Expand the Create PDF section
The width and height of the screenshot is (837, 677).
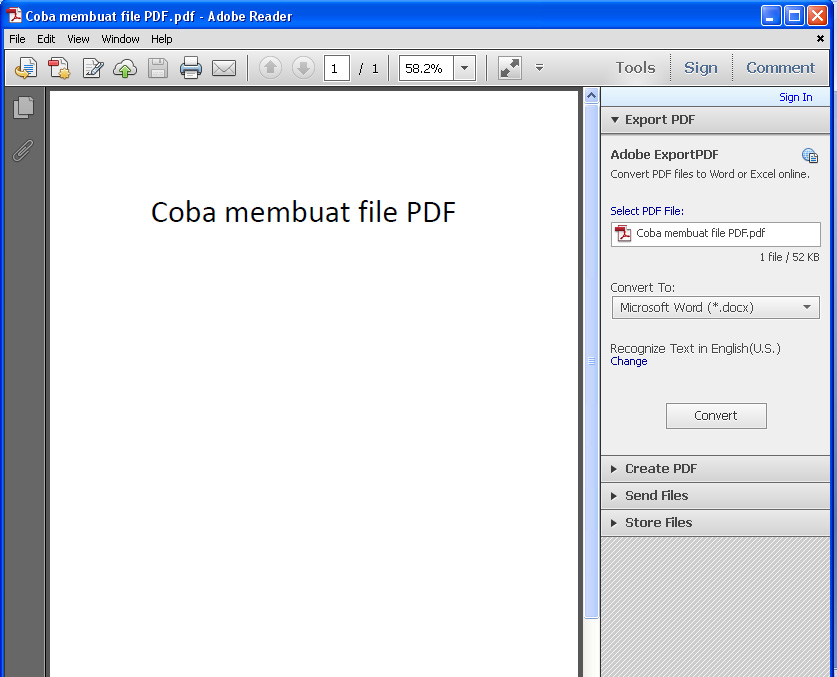coord(715,469)
